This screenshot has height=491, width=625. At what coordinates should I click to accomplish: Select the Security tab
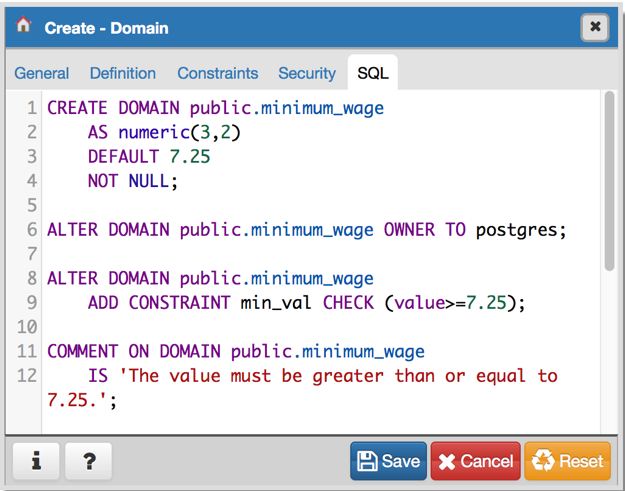pos(307,73)
